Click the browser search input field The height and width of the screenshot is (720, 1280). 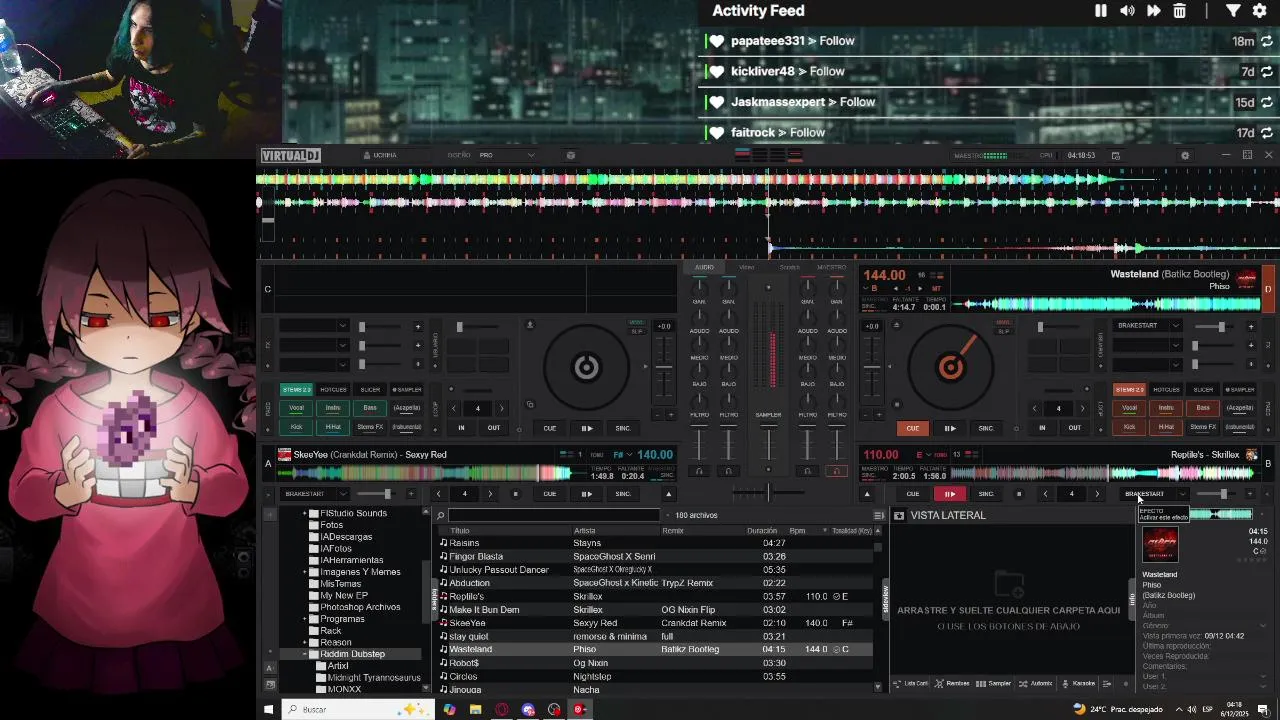click(x=554, y=515)
